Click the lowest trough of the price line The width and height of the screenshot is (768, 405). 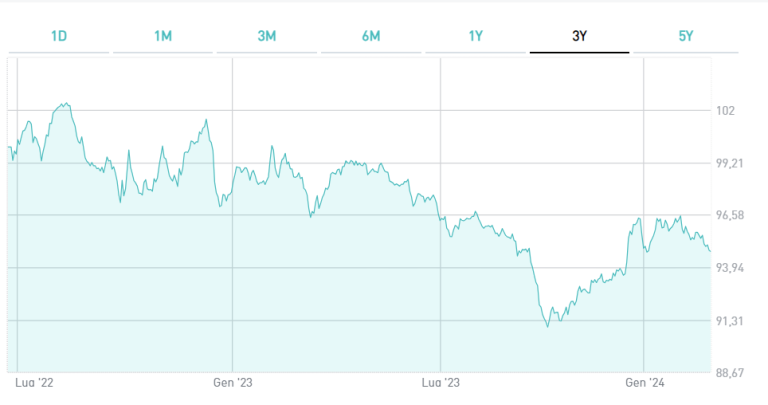coord(548,326)
